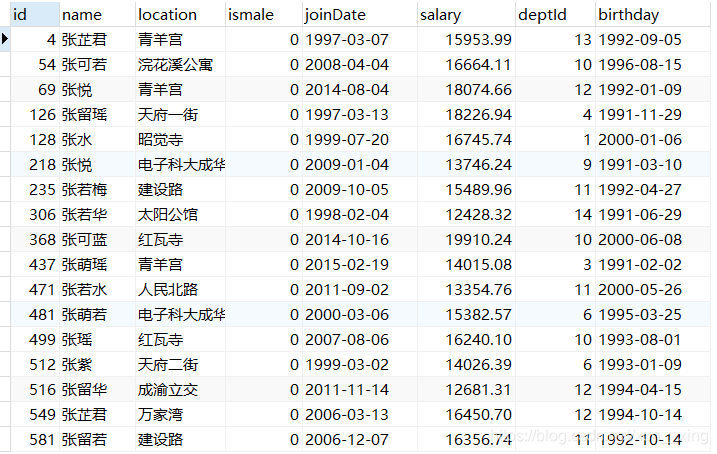This screenshot has width=717, height=454.
Task: Select name 张若梅
Action: click(97, 190)
